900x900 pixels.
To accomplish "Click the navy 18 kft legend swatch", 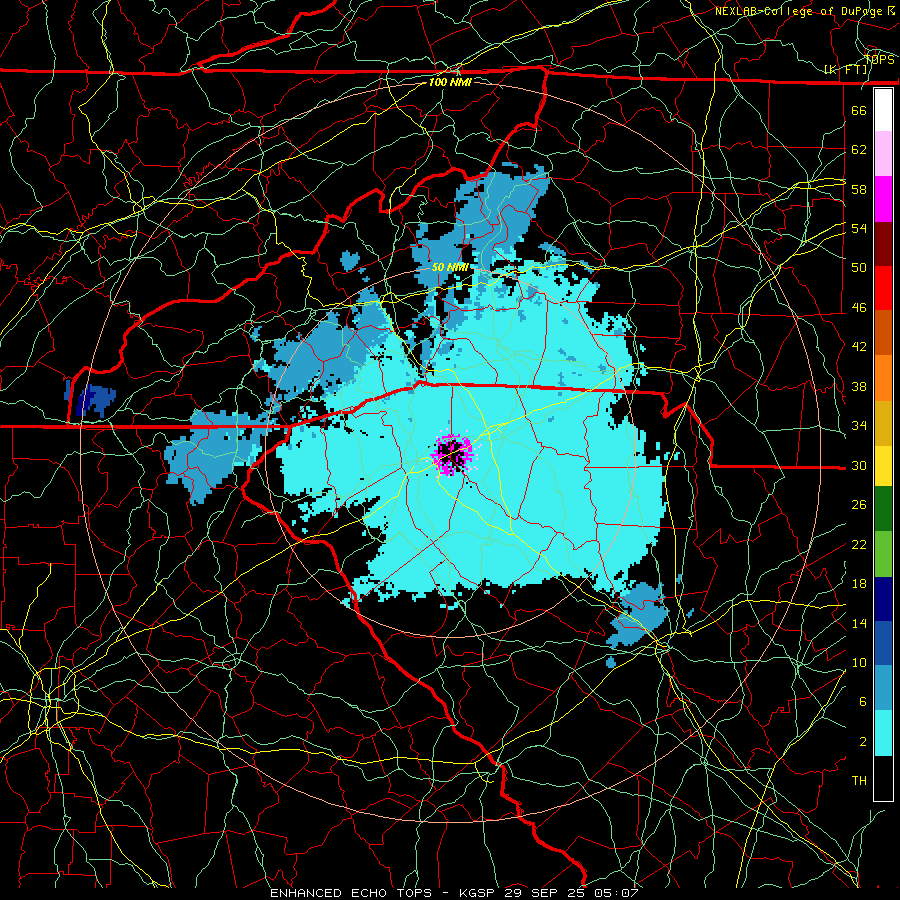I will coord(883,599).
